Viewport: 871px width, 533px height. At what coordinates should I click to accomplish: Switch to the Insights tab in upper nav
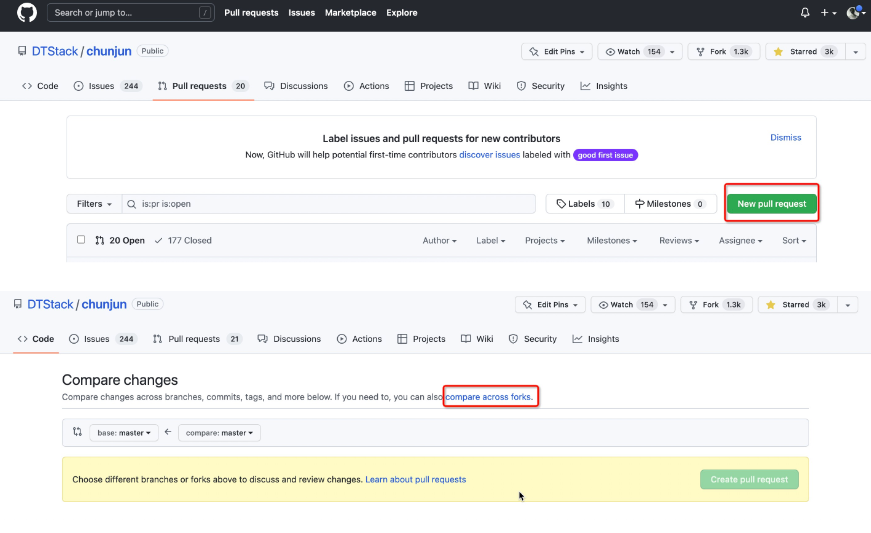pos(604,86)
